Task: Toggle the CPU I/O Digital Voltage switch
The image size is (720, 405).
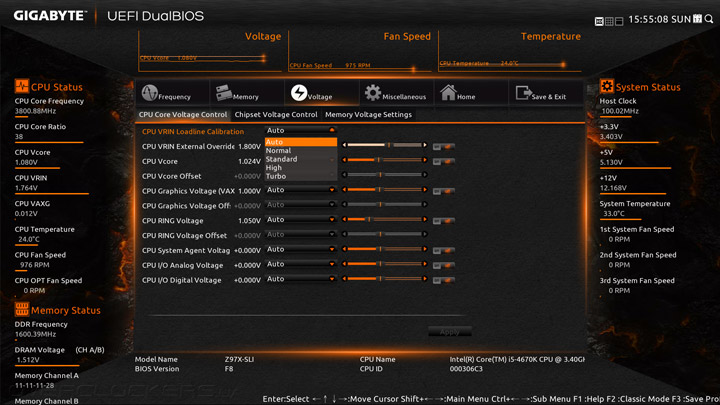Action: pos(444,280)
